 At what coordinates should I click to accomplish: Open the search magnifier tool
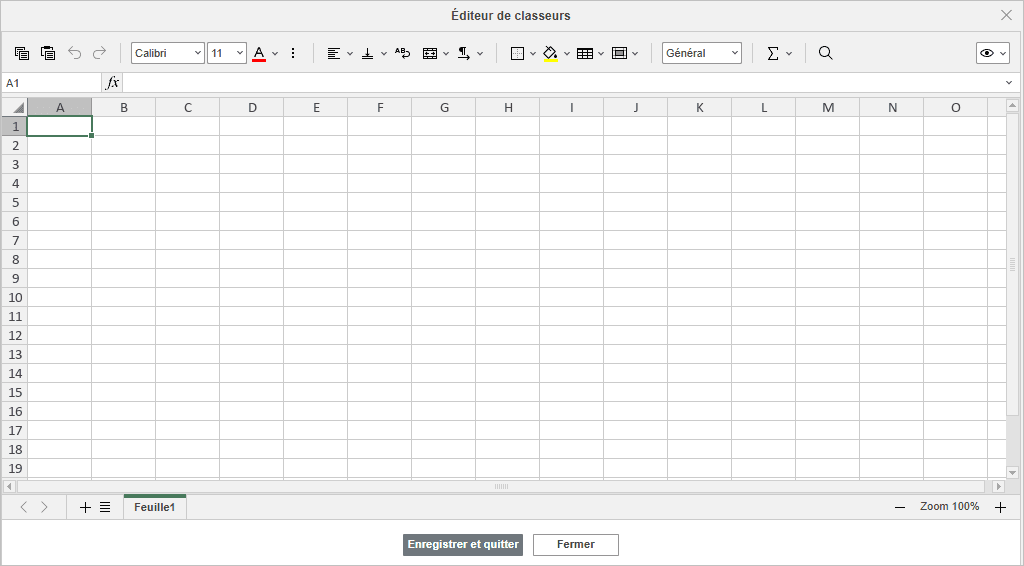(x=825, y=54)
